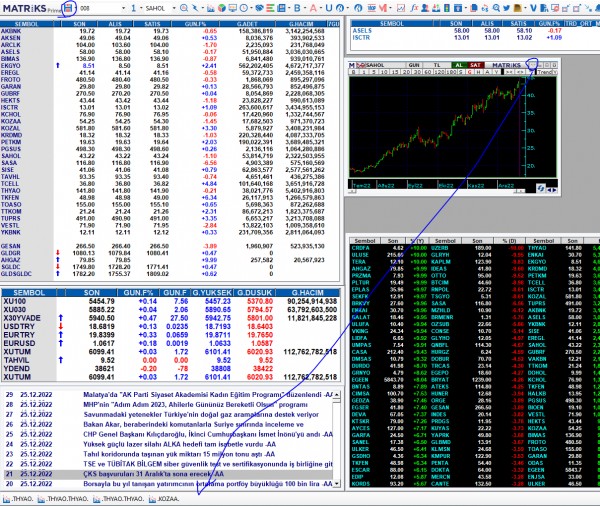Select the 15 minute period in chart
The width and height of the screenshot is (600, 506).
point(395,72)
